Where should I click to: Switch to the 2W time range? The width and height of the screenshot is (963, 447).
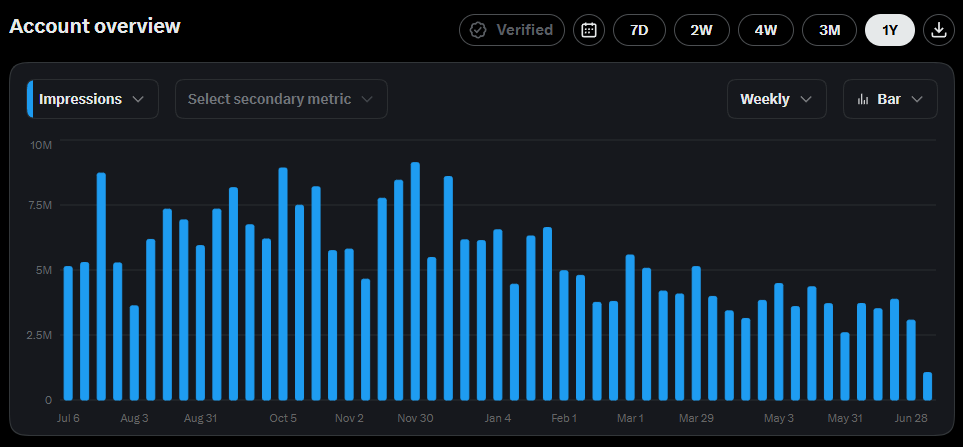[701, 30]
